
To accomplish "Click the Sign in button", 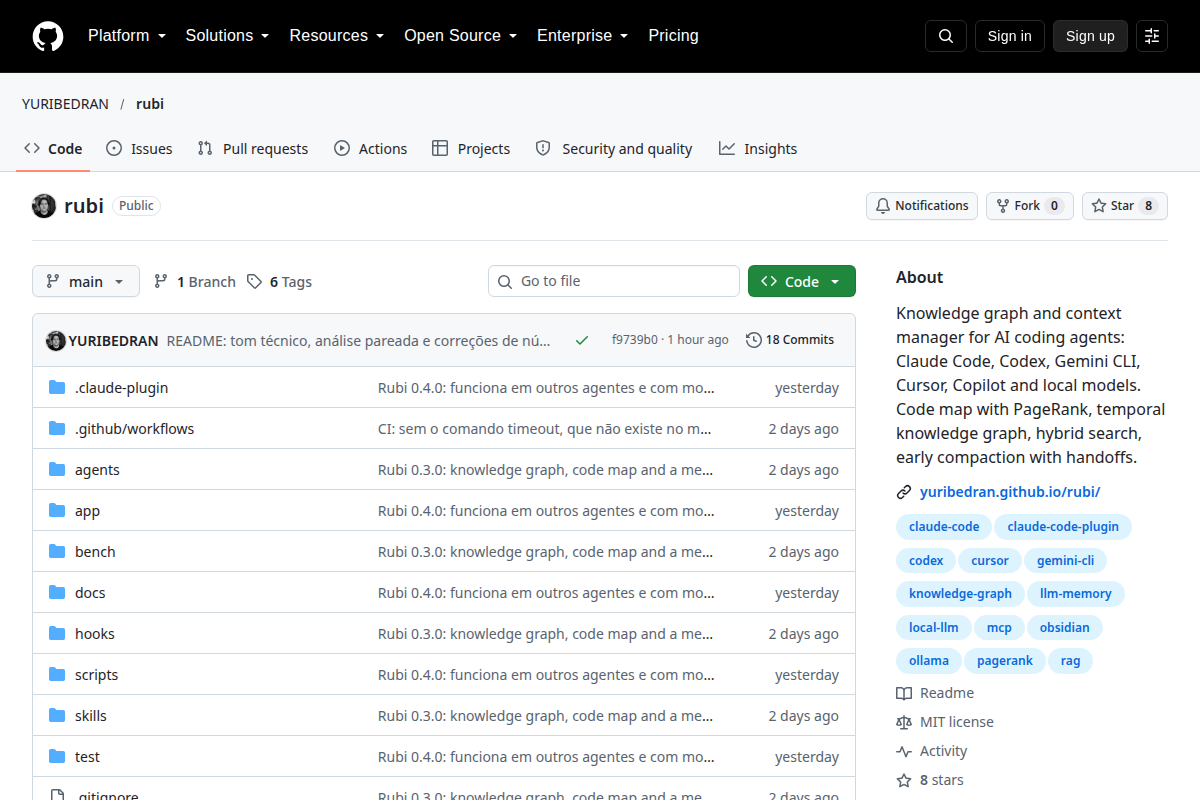I will point(1010,36).
